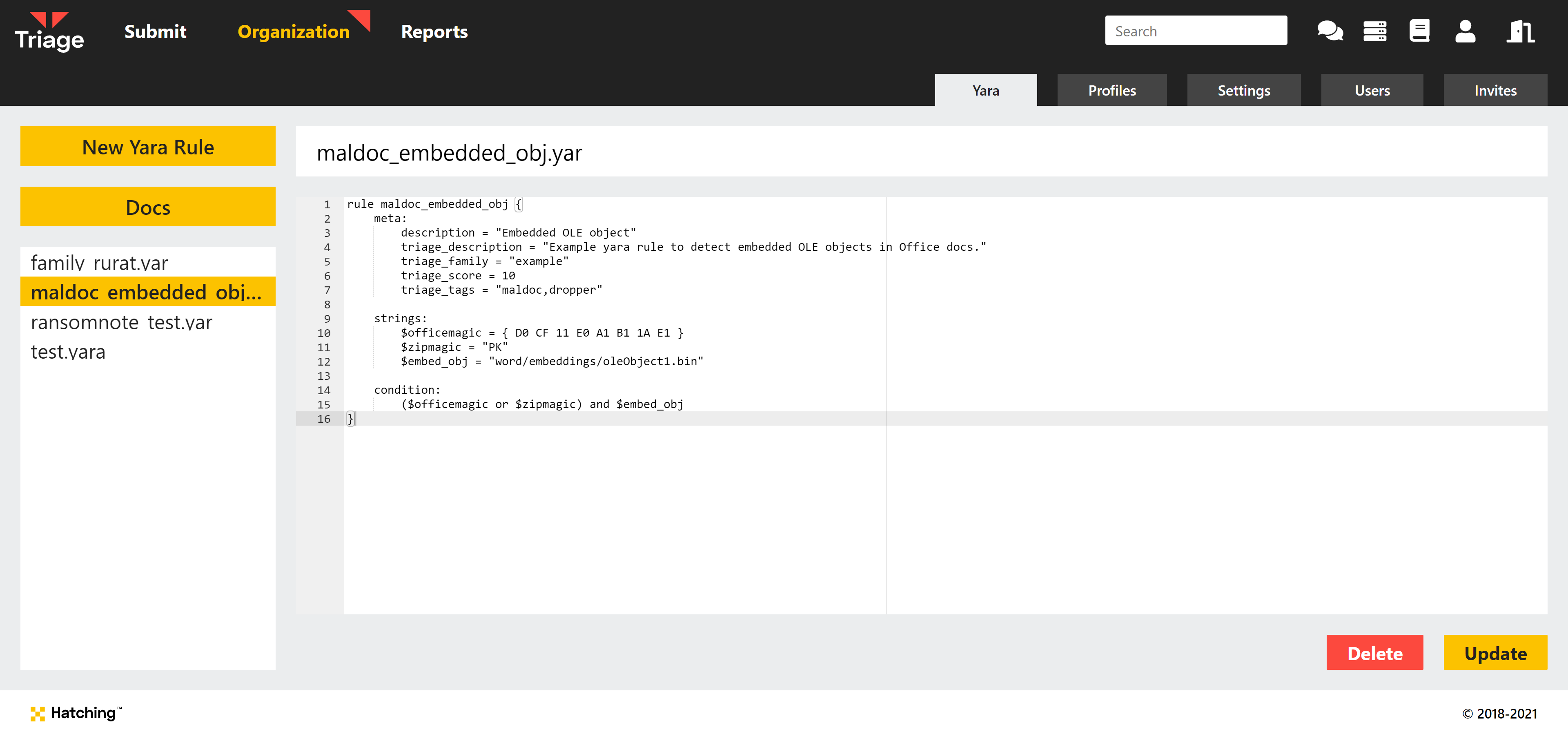Open the Organization menu
Image resolution: width=1568 pixels, height=732 pixels.
point(294,32)
